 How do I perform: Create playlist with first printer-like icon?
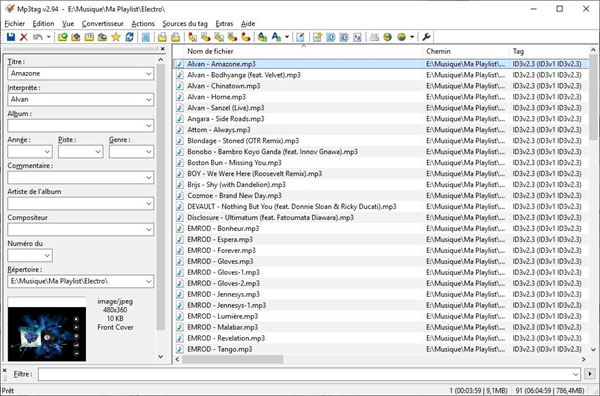point(162,37)
